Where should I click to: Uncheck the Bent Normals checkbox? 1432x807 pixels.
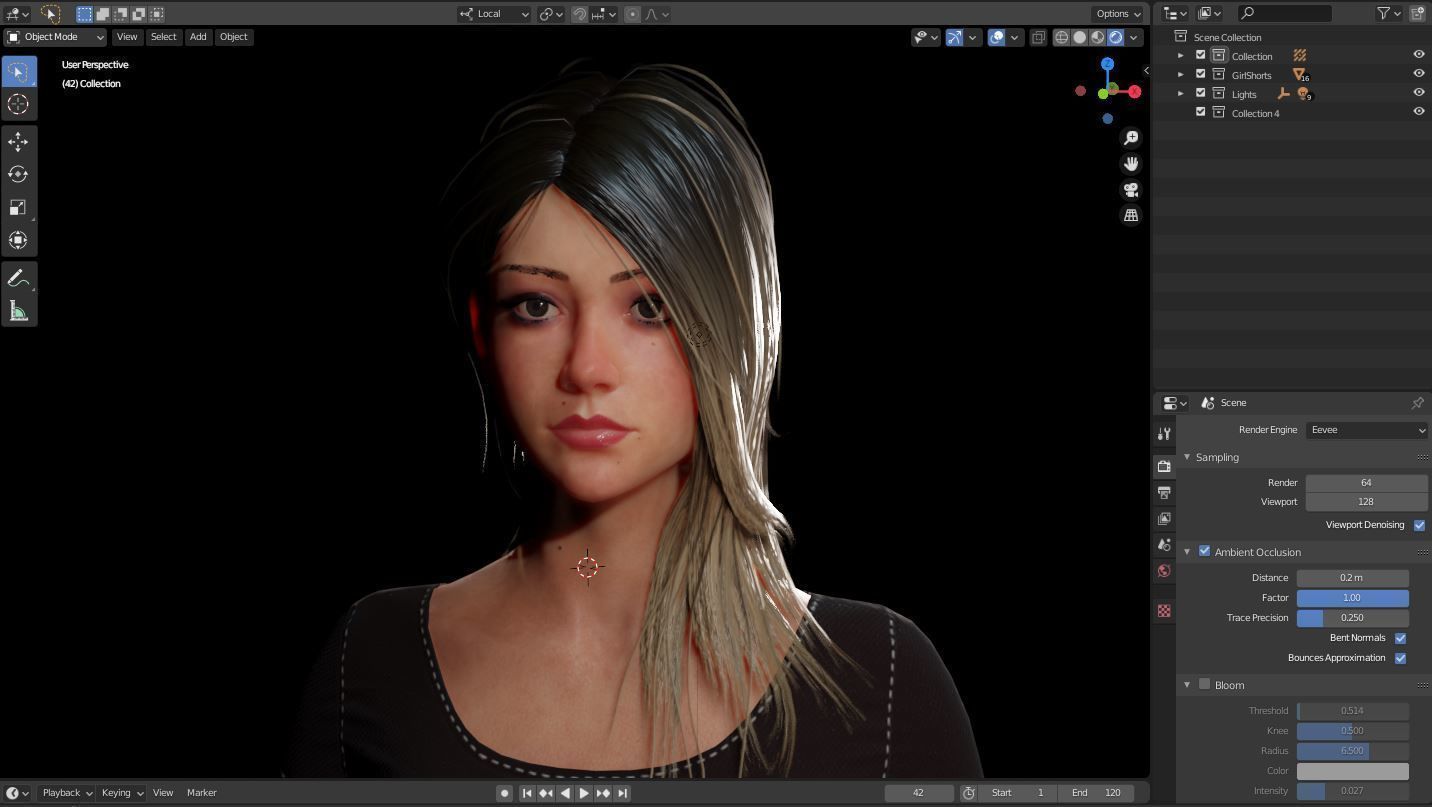(1400, 638)
